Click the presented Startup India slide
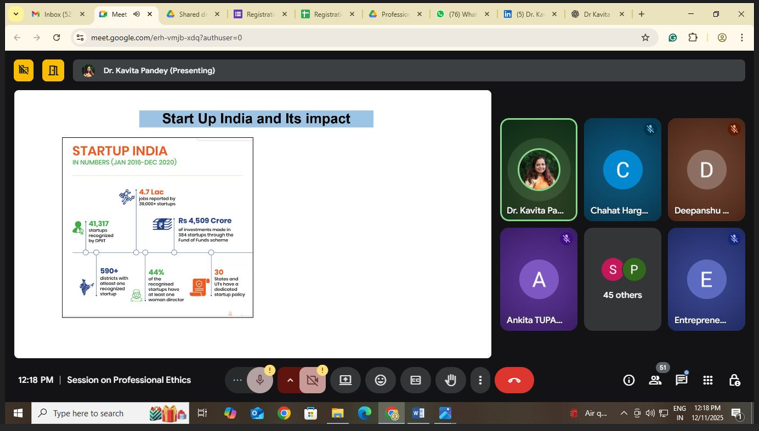Viewport: 759px width, 431px height. (252, 224)
